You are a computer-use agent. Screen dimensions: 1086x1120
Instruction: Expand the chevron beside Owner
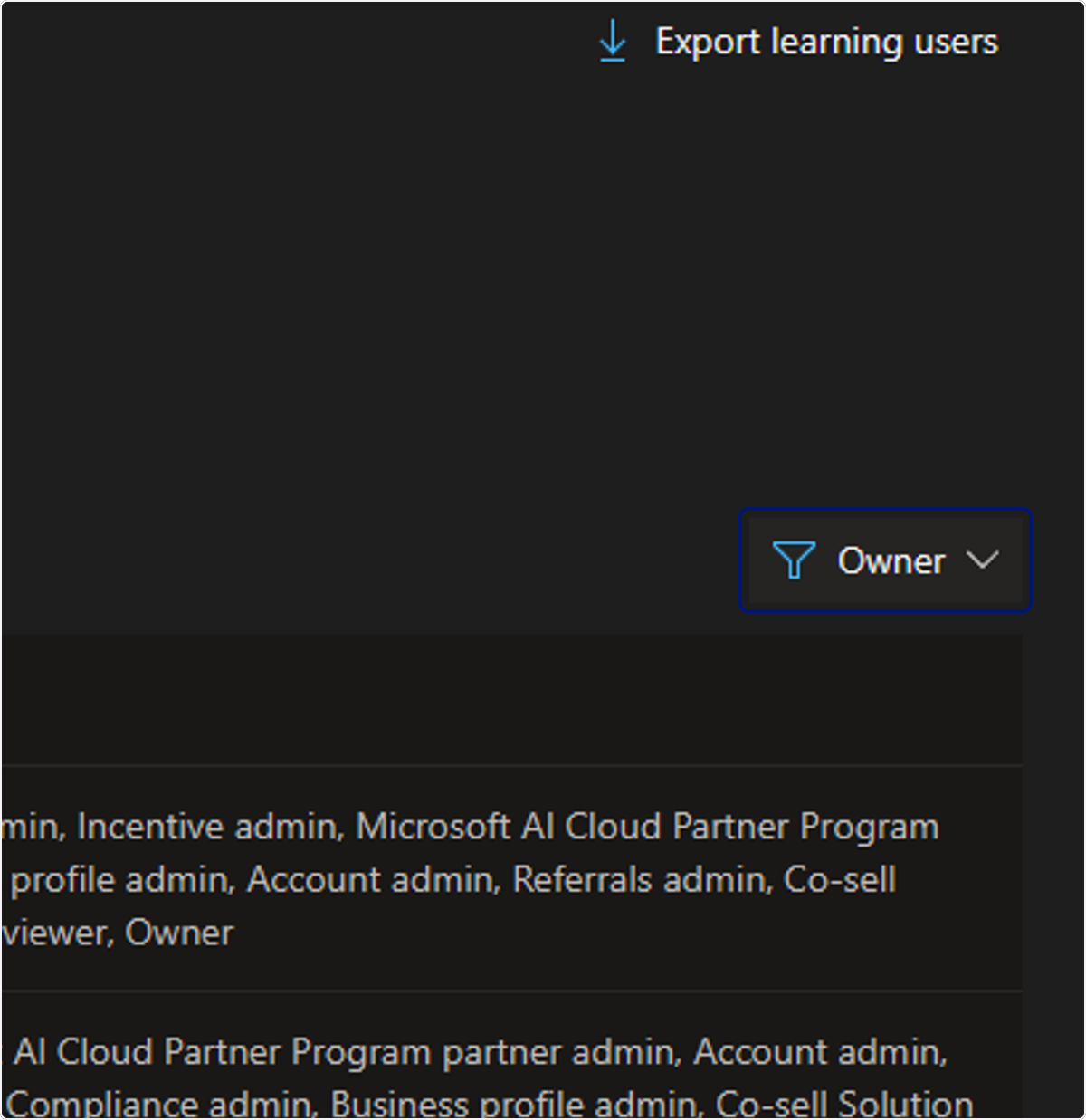[983, 560]
